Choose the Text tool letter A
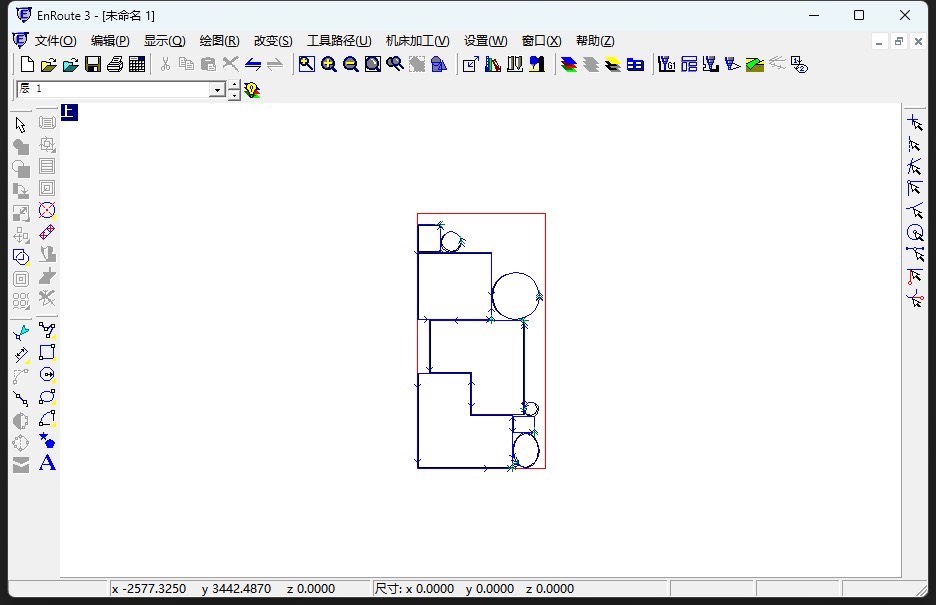936x605 pixels. (x=47, y=463)
